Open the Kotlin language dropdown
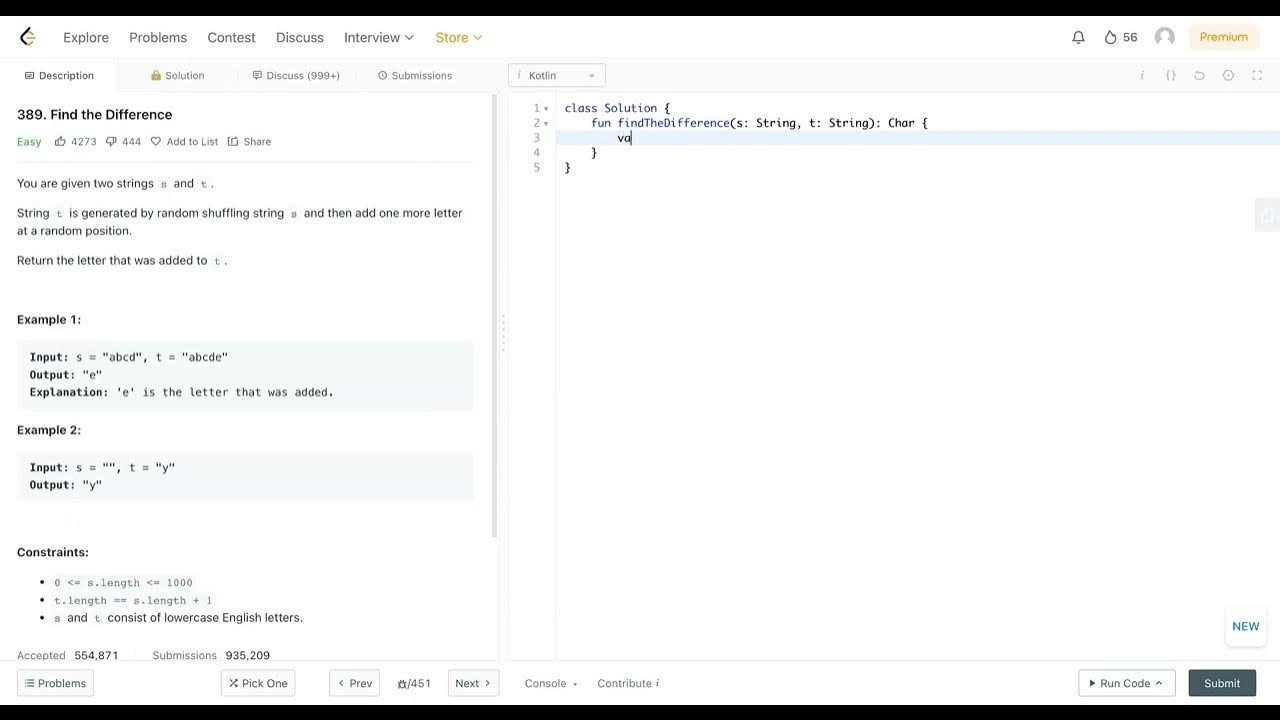The width and height of the screenshot is (1280, 720). click(557, 75)
